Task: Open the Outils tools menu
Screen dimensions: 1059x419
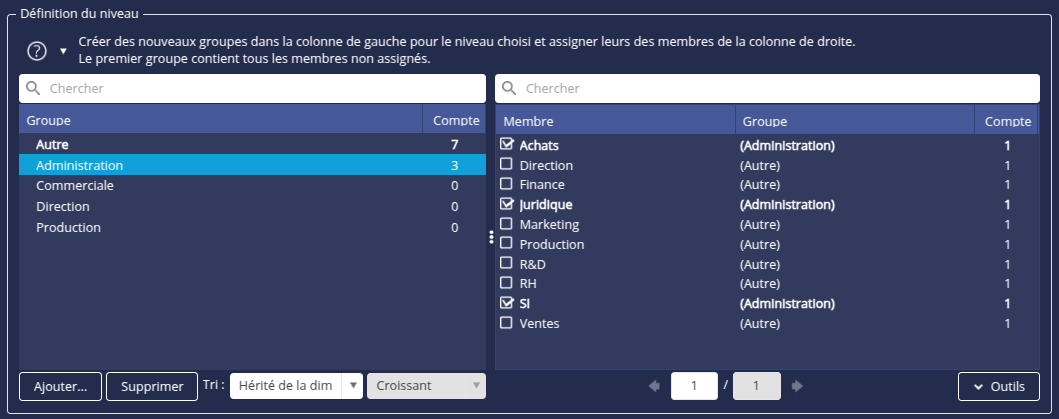Action: (x=998, y=386)
